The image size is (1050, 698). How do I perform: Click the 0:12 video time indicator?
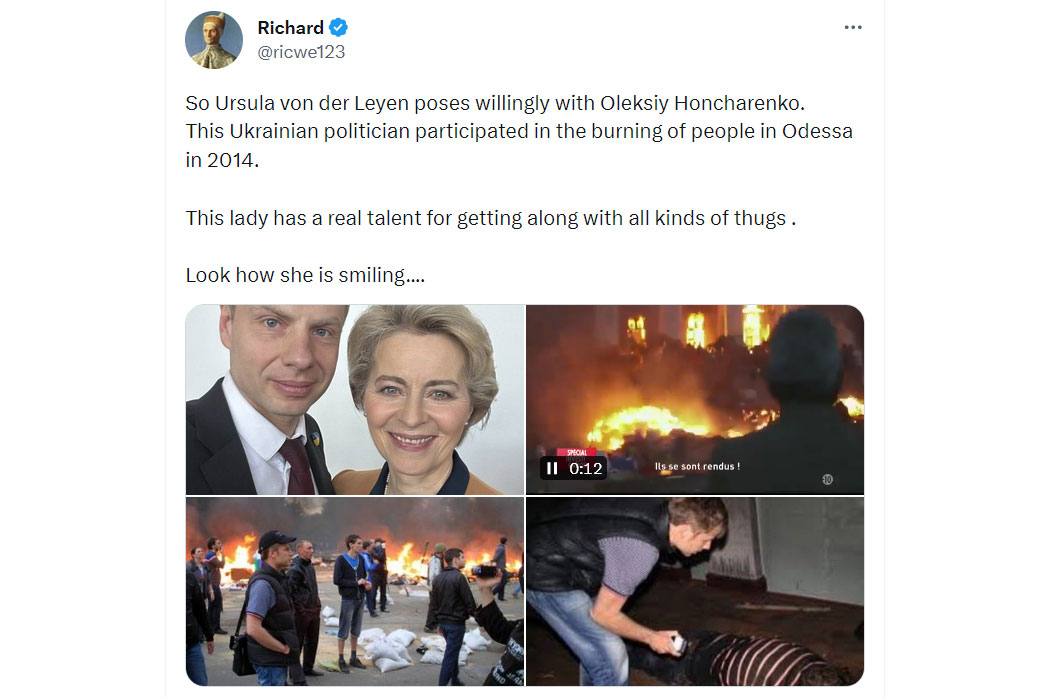pyautogui.click(x=585, y=468)
